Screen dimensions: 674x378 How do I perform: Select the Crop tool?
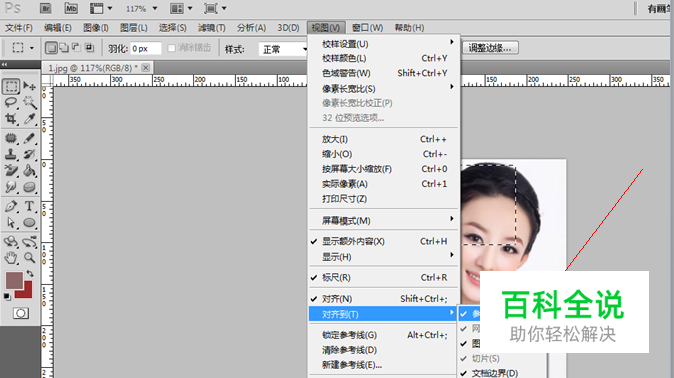[x=11, y=119]
